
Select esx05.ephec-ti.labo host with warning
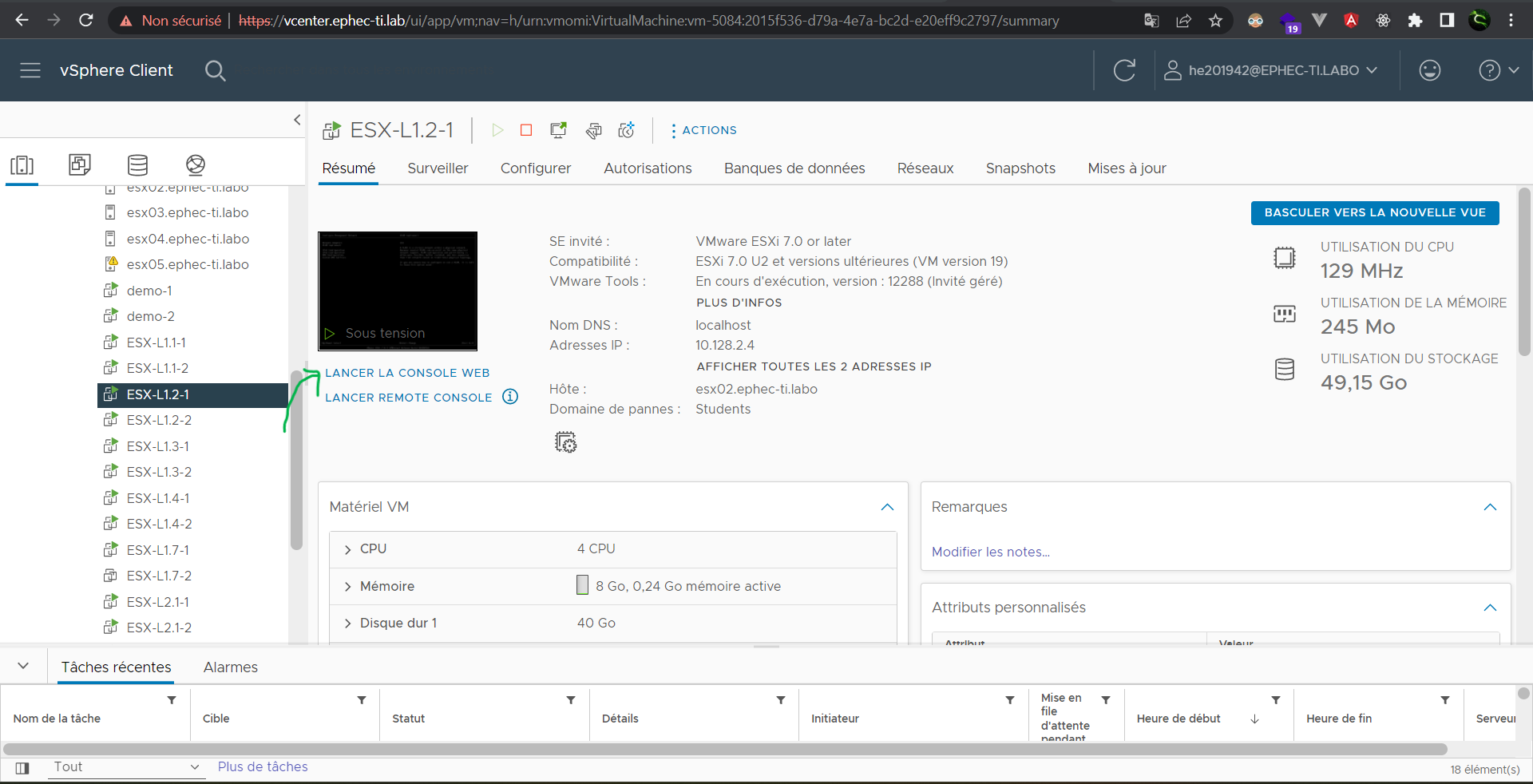[188, 264]
